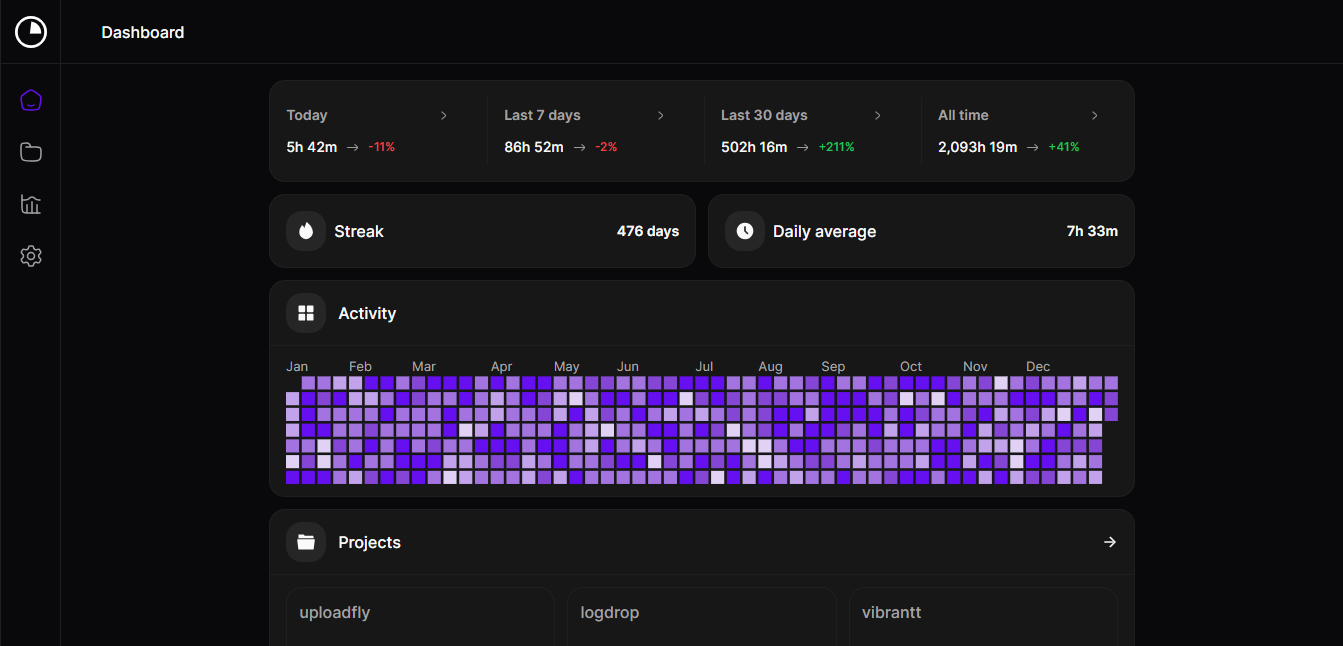Click the 2,093h 19m value
Viewport: 1343px width, 646px height.
[x=977, y=147]
